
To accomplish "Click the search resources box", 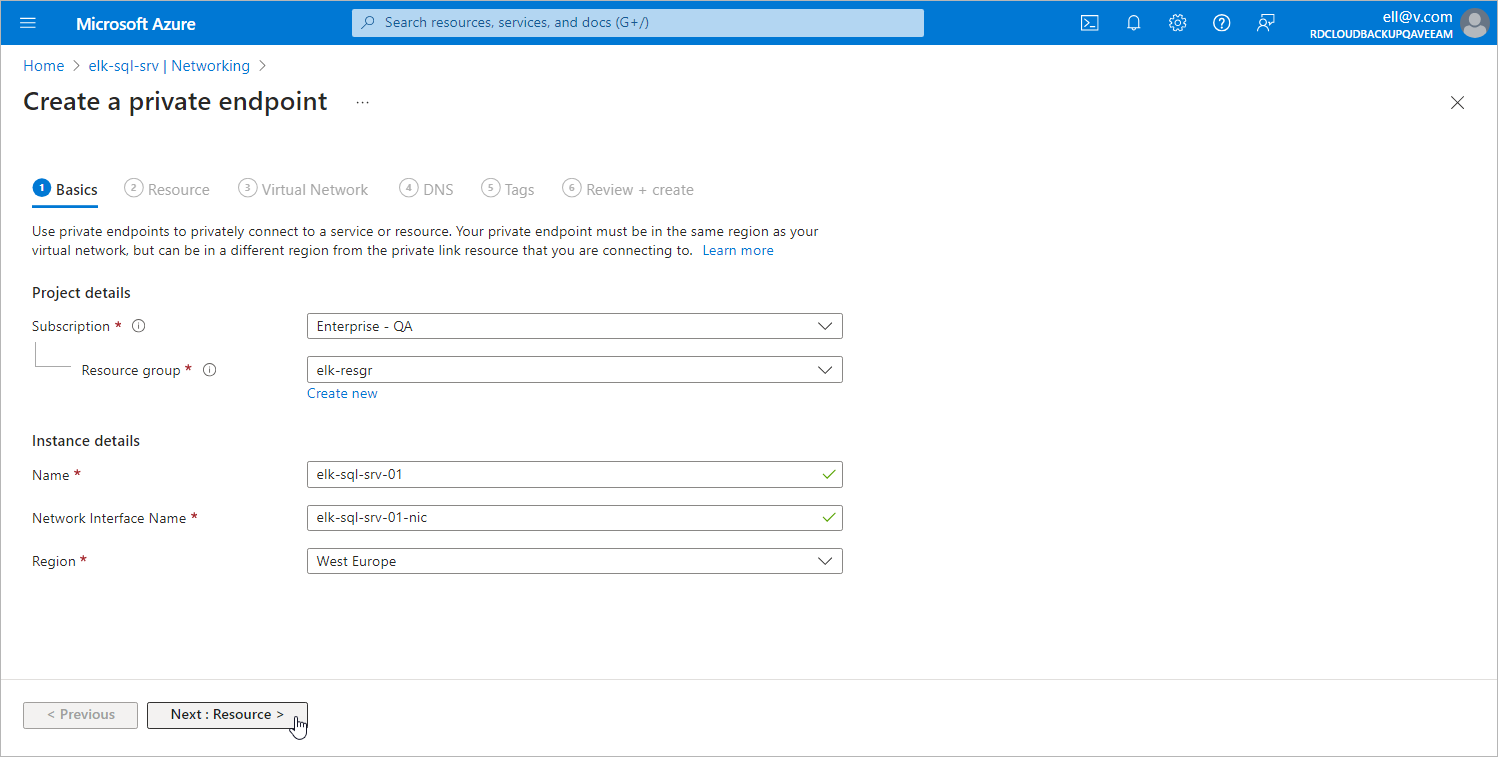I will (x=638, y=23).
